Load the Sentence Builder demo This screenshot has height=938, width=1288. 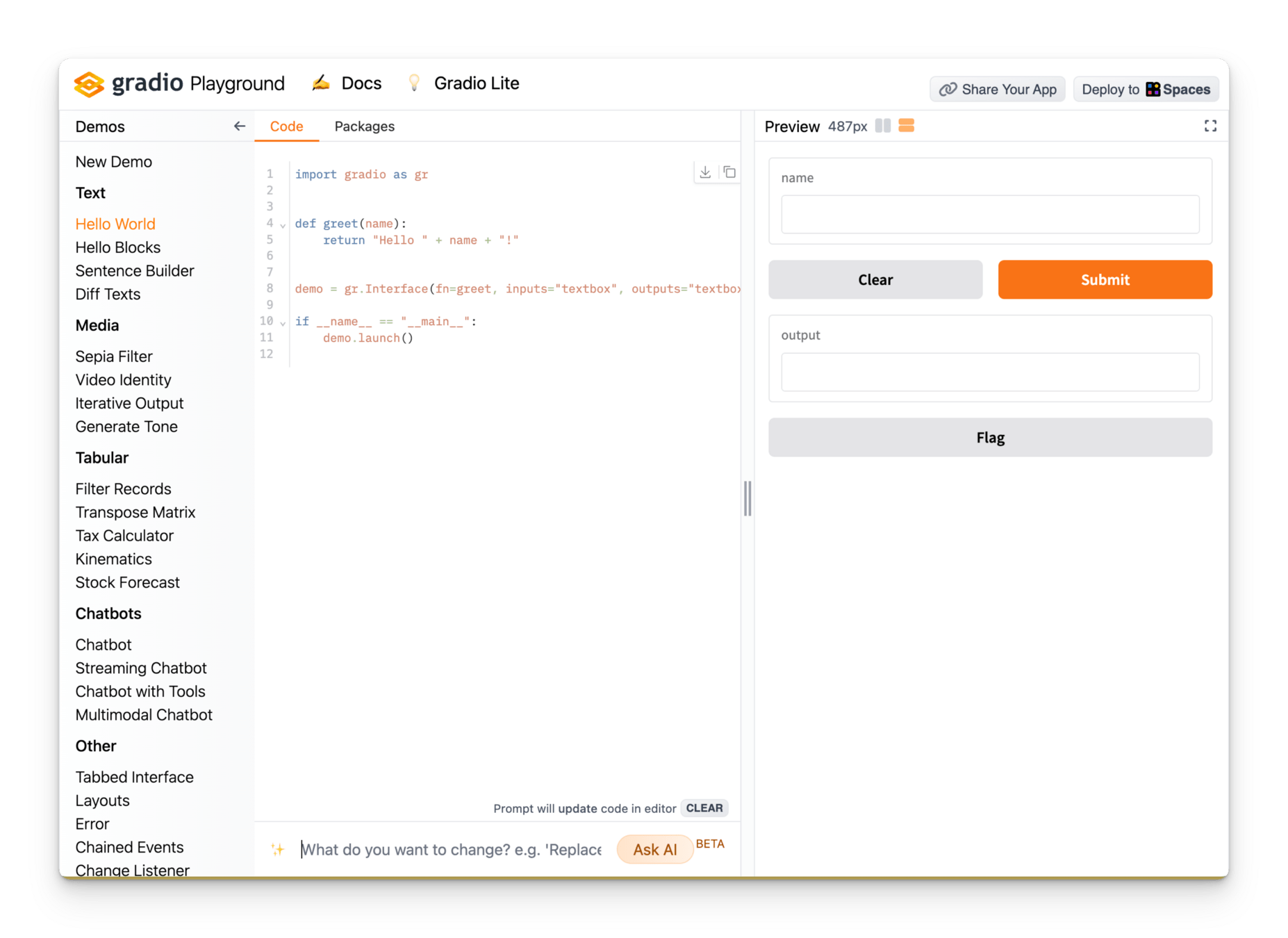[x=135, y=271]
